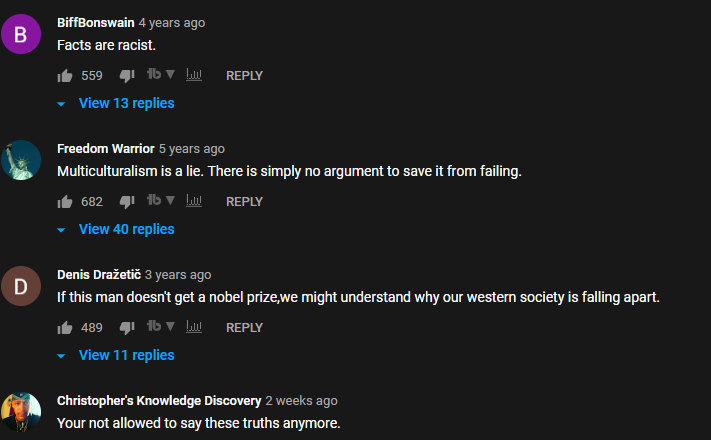Expand View 13 replies thread
Screen dimensions: 711x440
[x=116, y=103]
